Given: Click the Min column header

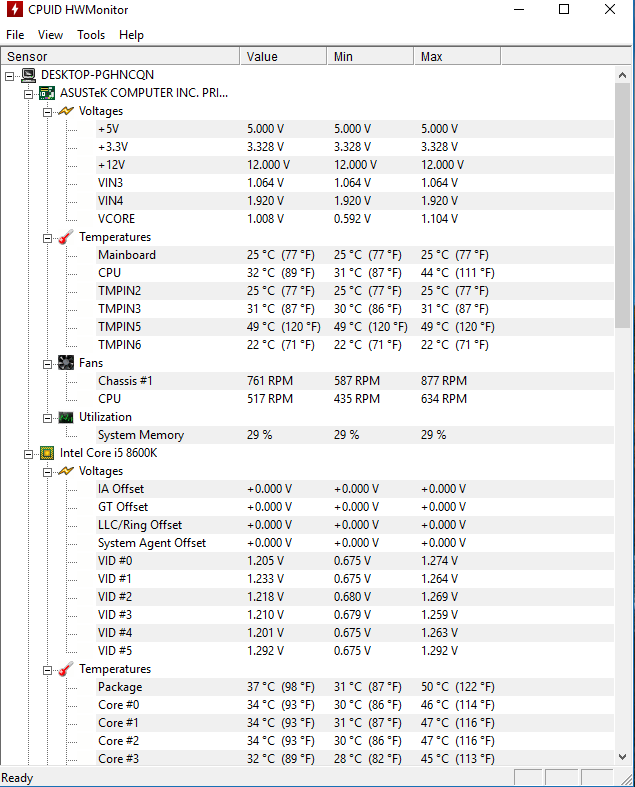Looking at the screenshot, I should 370,56.
